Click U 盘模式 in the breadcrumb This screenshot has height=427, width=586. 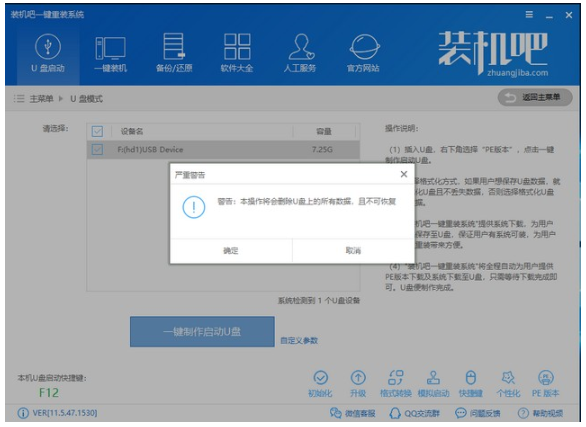point(86,99)
